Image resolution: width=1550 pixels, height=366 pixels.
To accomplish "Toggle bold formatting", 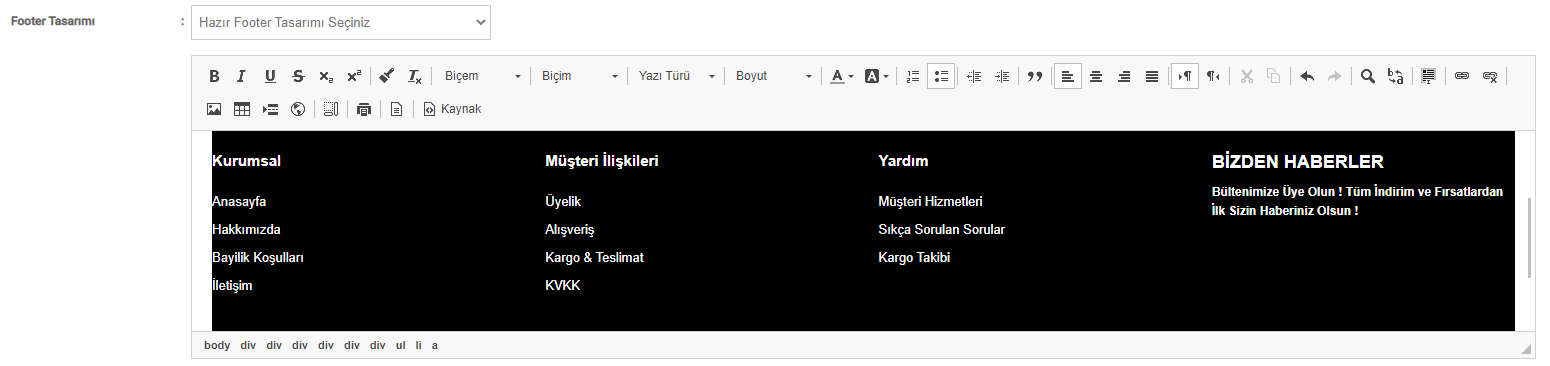I will [x=214, y=76].
